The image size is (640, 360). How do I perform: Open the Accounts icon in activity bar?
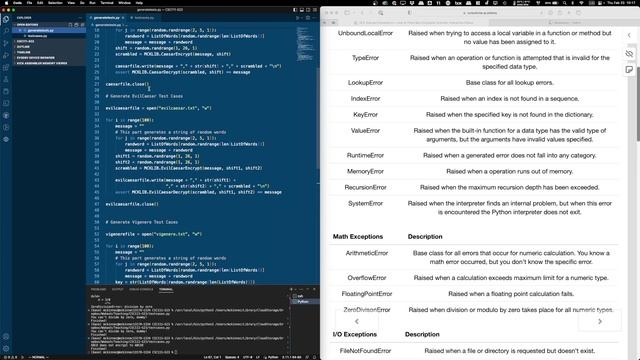click(6, 337)
